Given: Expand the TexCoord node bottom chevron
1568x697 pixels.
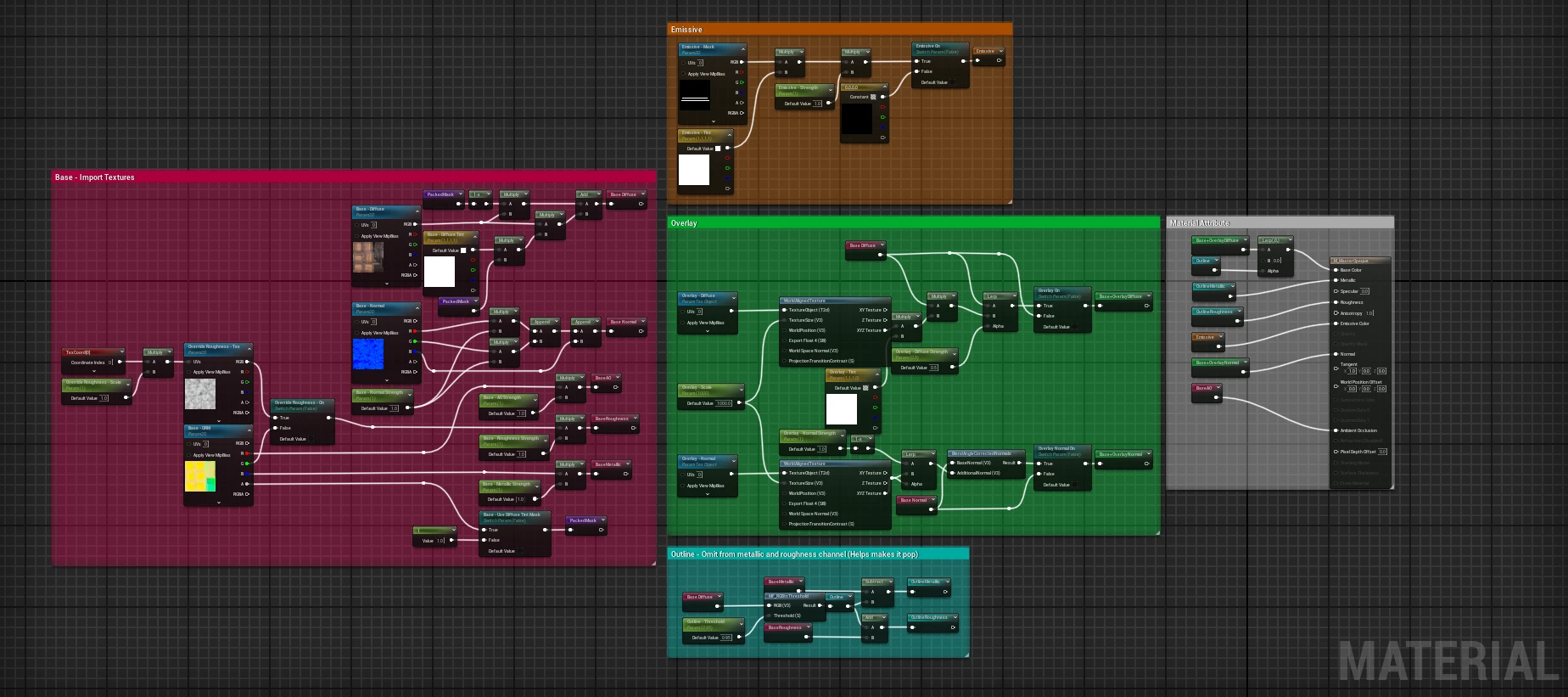Looking at the screenshot, I should (94, 372).
